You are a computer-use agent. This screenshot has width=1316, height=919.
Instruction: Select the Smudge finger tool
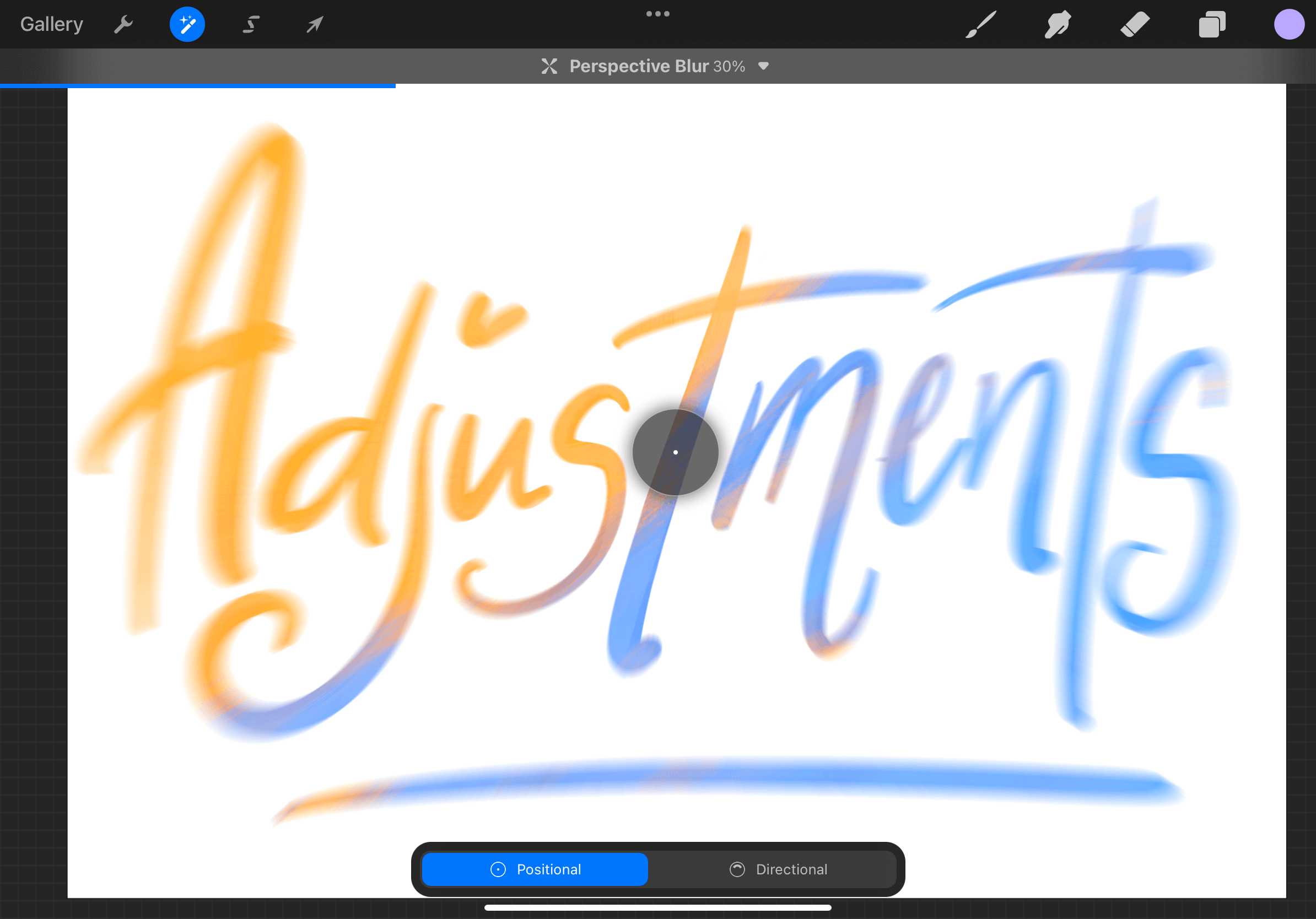pyautogui.click(x=1058, y=25)
